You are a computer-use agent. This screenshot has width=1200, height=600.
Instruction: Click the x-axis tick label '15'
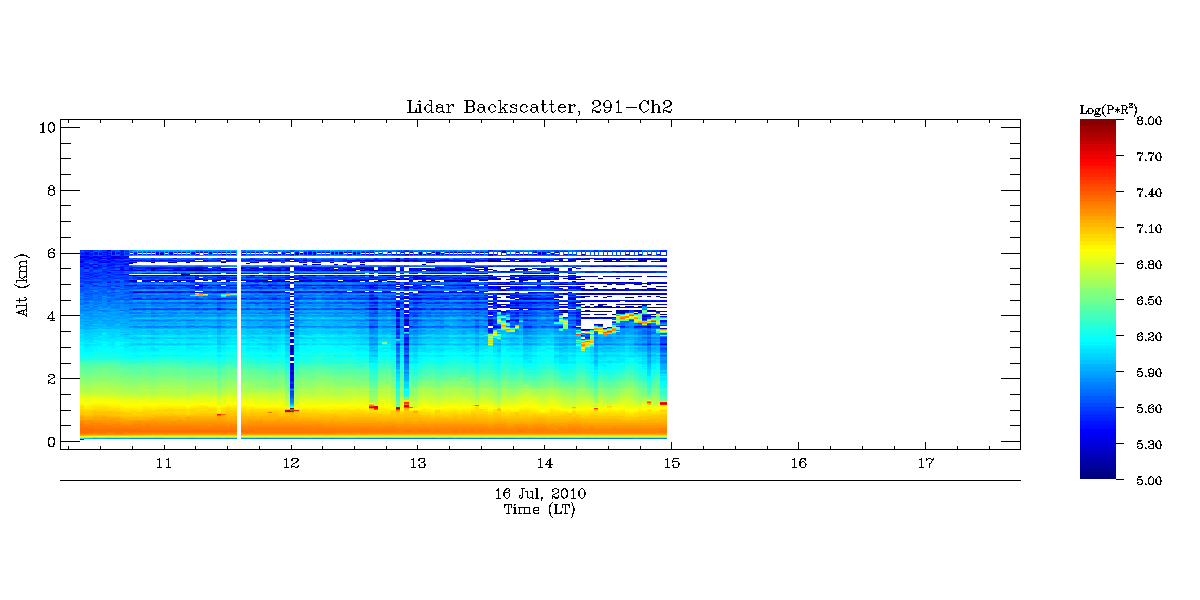pyautogui.click(x=671, y=464)
